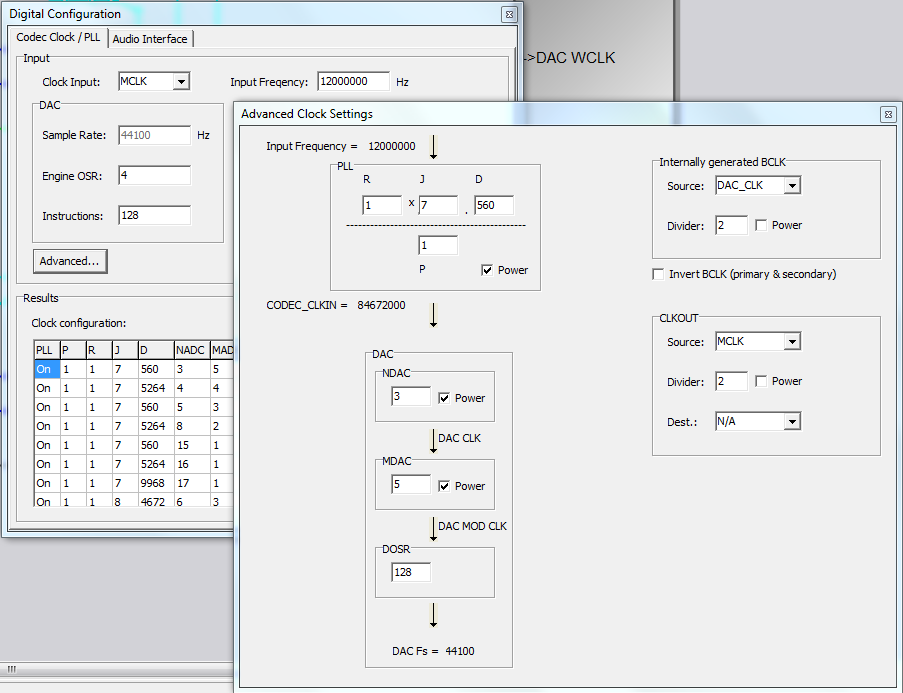Viewport: 903px width, 693px height.
Task: Select the NADC value 16 cell
Action: point(191,464)
